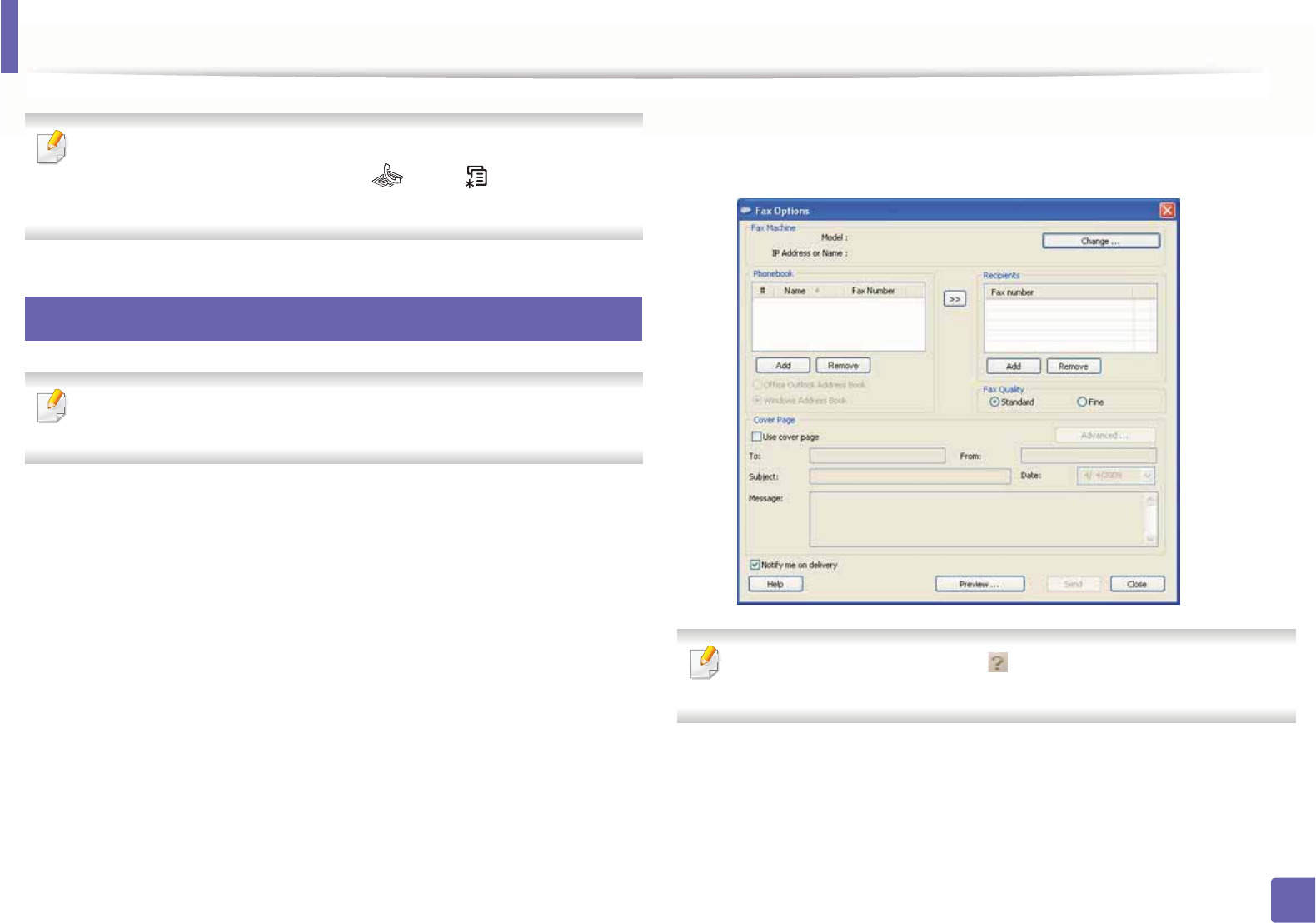Enable the Use cover page checkbox
The height and width of the screenshot is (923, 1316).
pos(756,437)
